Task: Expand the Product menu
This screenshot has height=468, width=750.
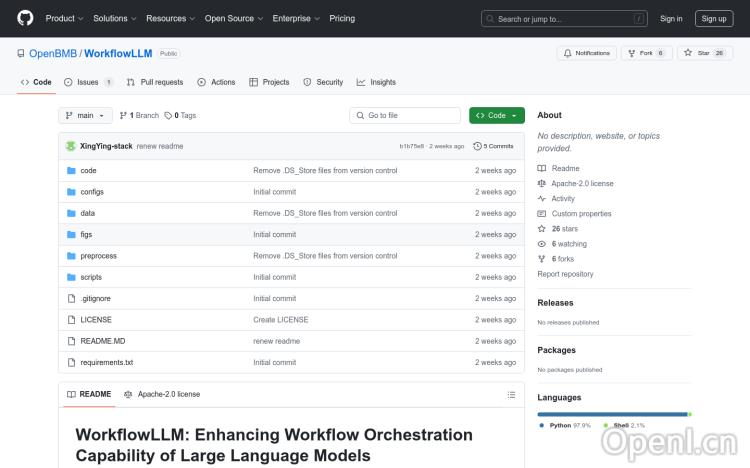Action: point(64,18)
